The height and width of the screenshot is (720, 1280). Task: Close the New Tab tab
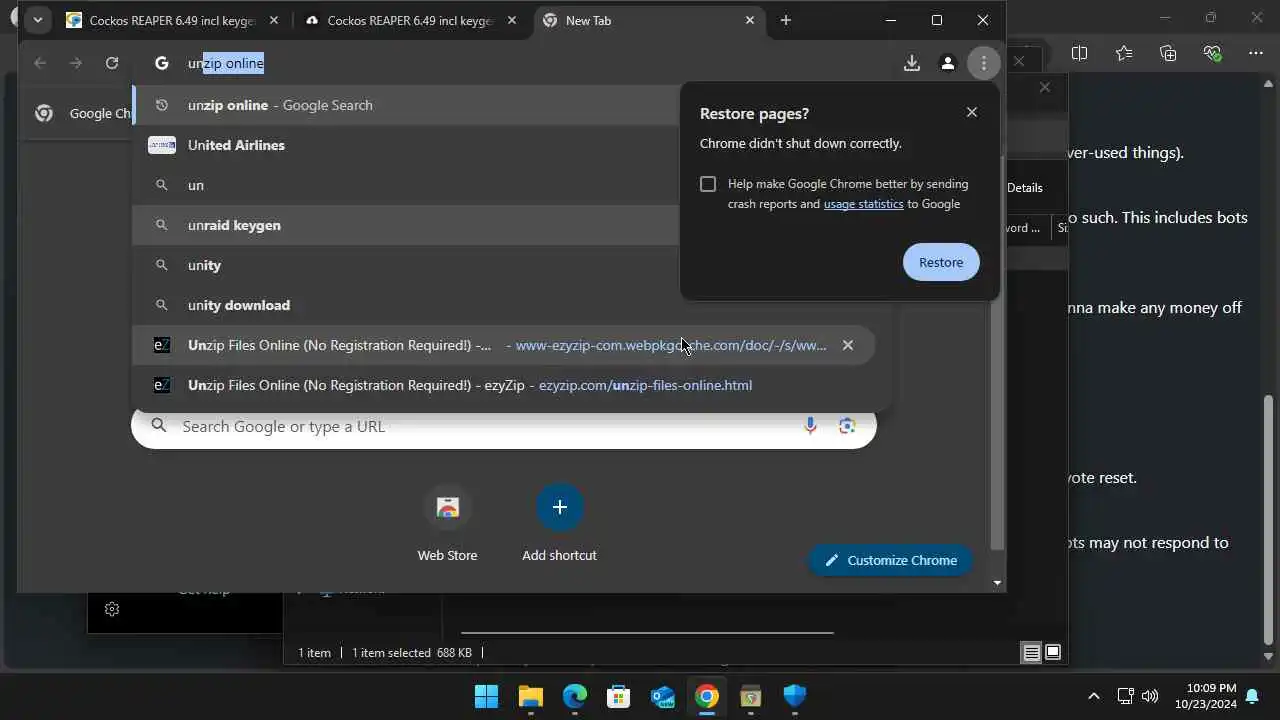coord(750,20)
